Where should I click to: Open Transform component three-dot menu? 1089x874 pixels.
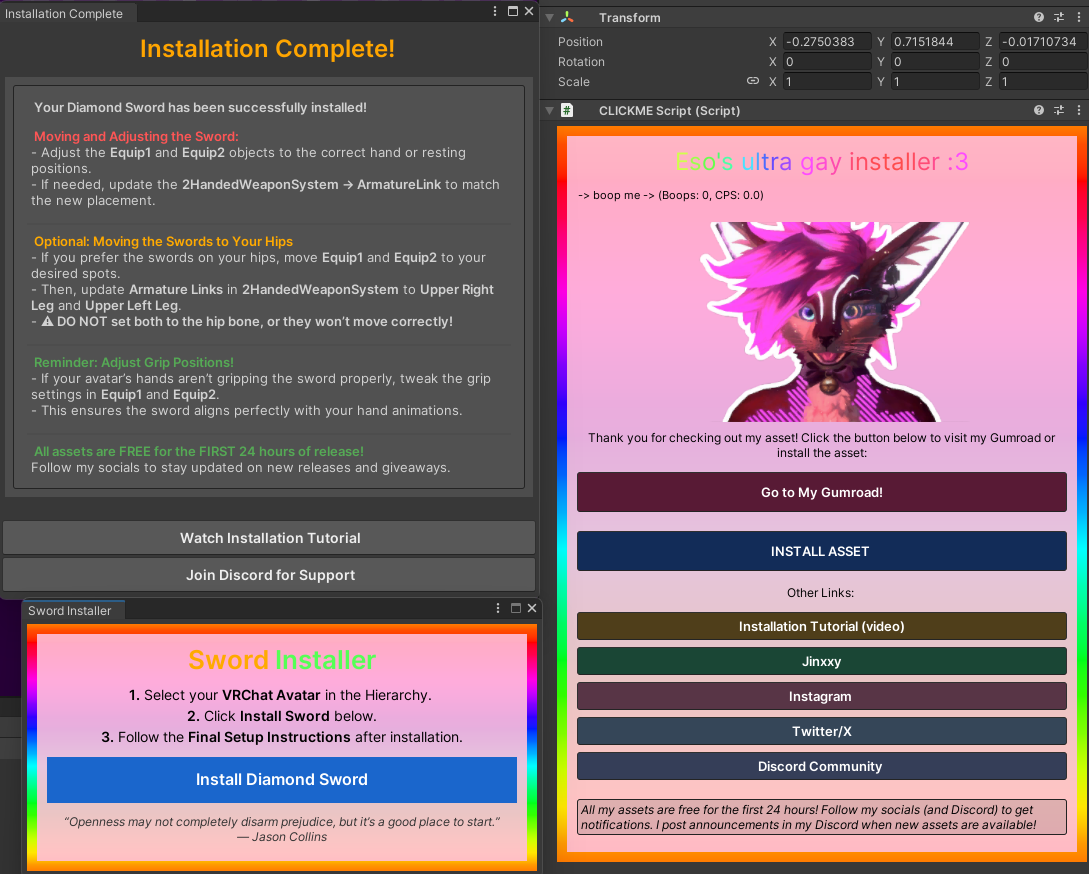(1079, 17)
